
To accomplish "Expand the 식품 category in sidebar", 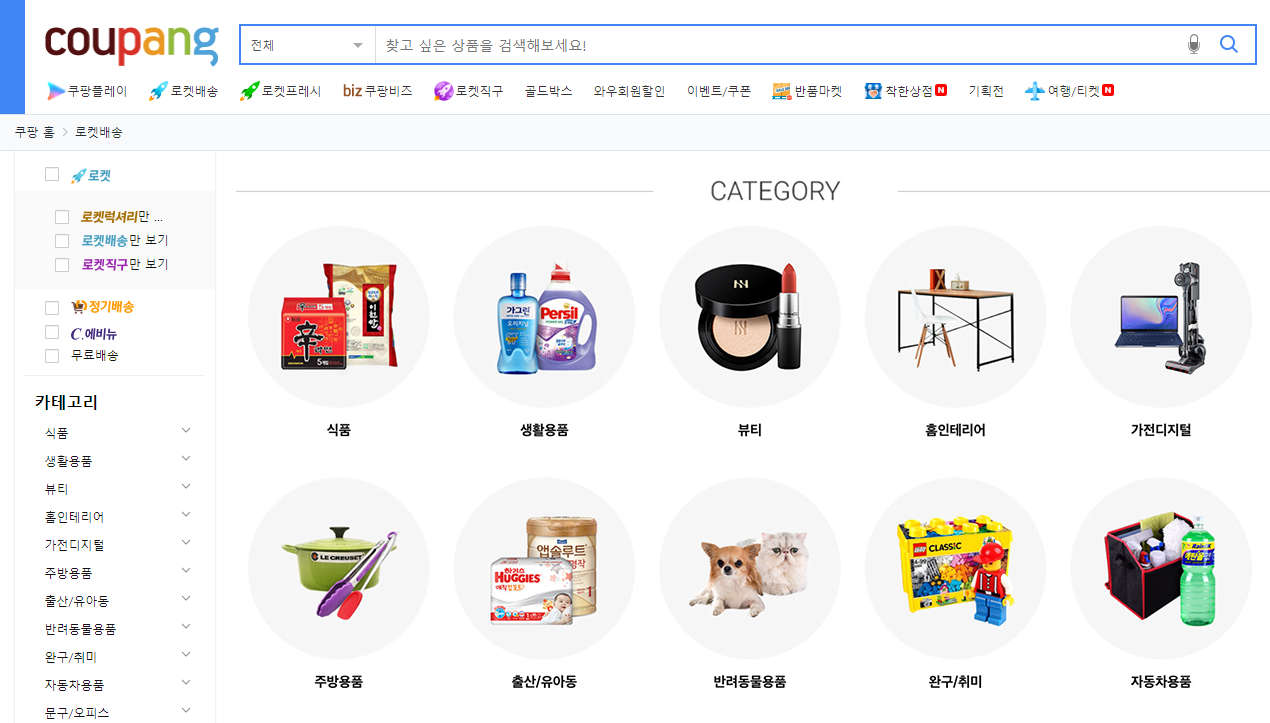I will [x=186, y=430].
